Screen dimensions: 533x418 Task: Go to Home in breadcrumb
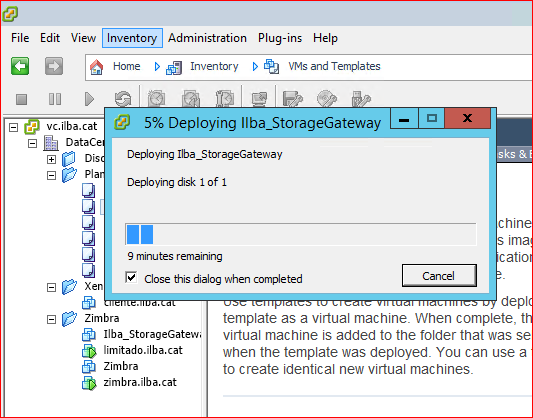coord(126,66)
